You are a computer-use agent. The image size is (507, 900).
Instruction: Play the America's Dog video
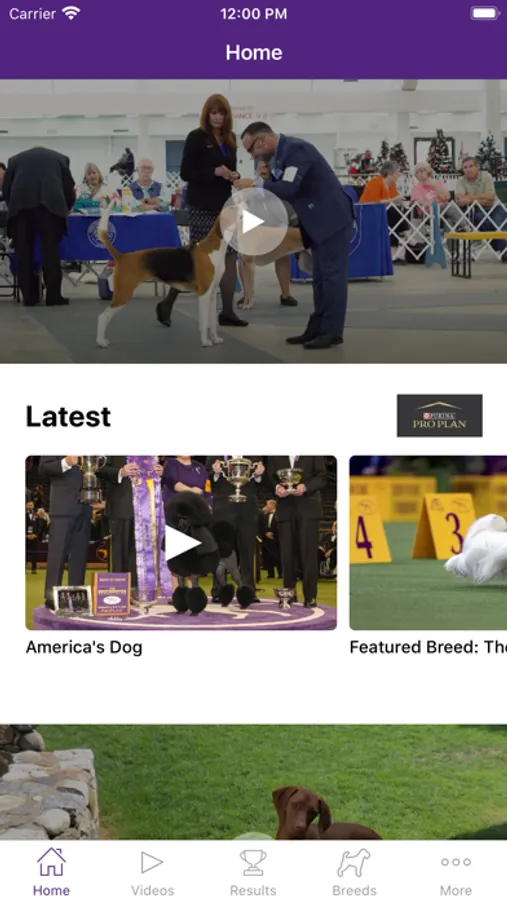(181, 543)
